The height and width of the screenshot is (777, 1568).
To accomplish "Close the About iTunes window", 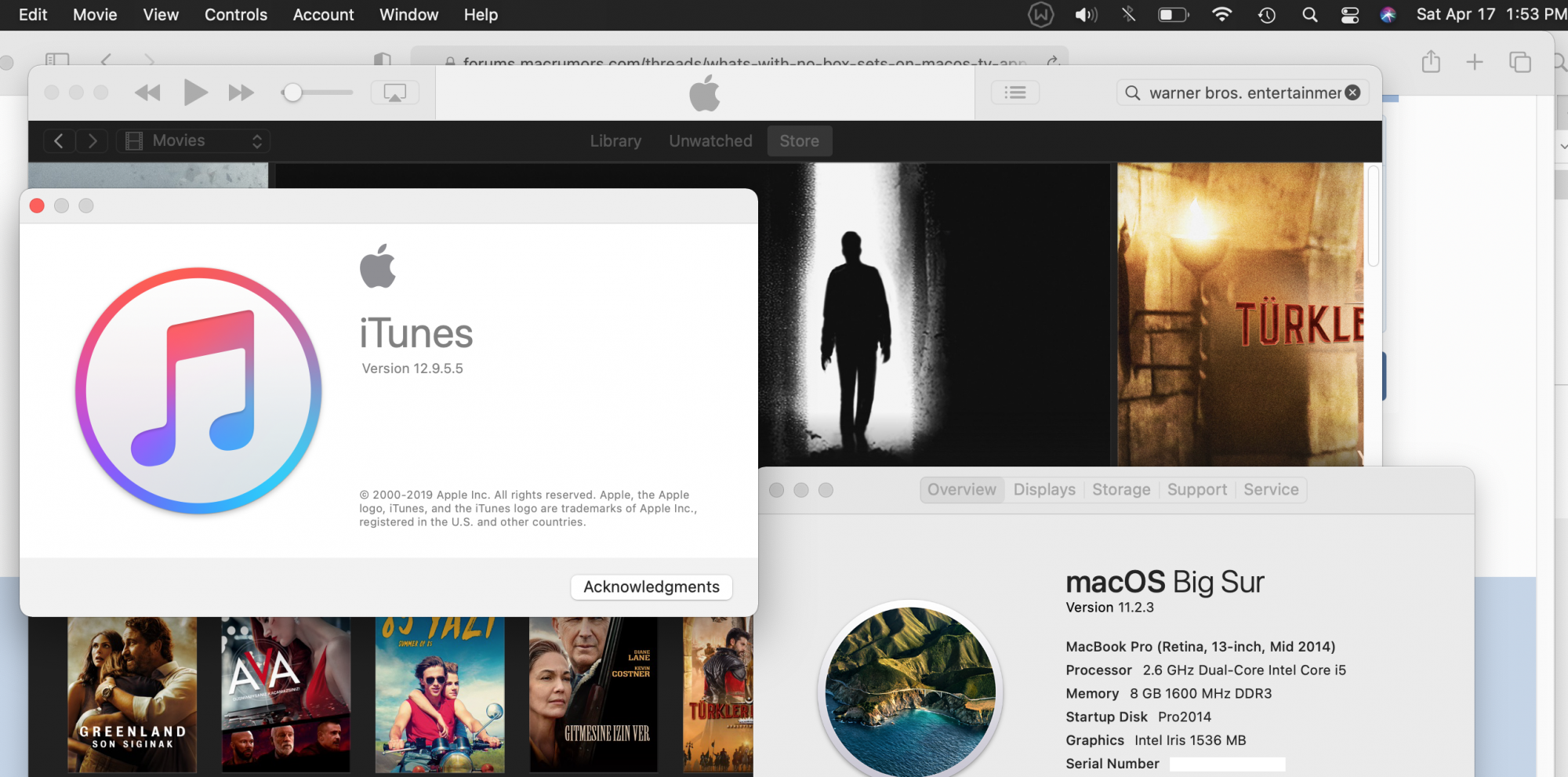I will 37,205.
